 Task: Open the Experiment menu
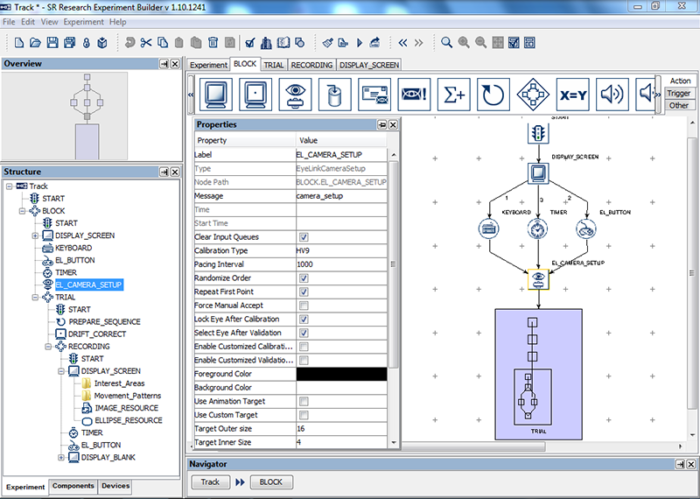tap(84, 21)
